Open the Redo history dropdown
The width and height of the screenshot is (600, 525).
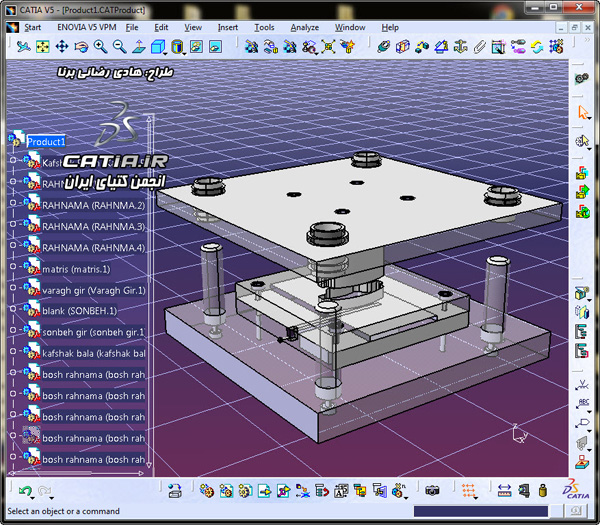(x=52, y=498)
